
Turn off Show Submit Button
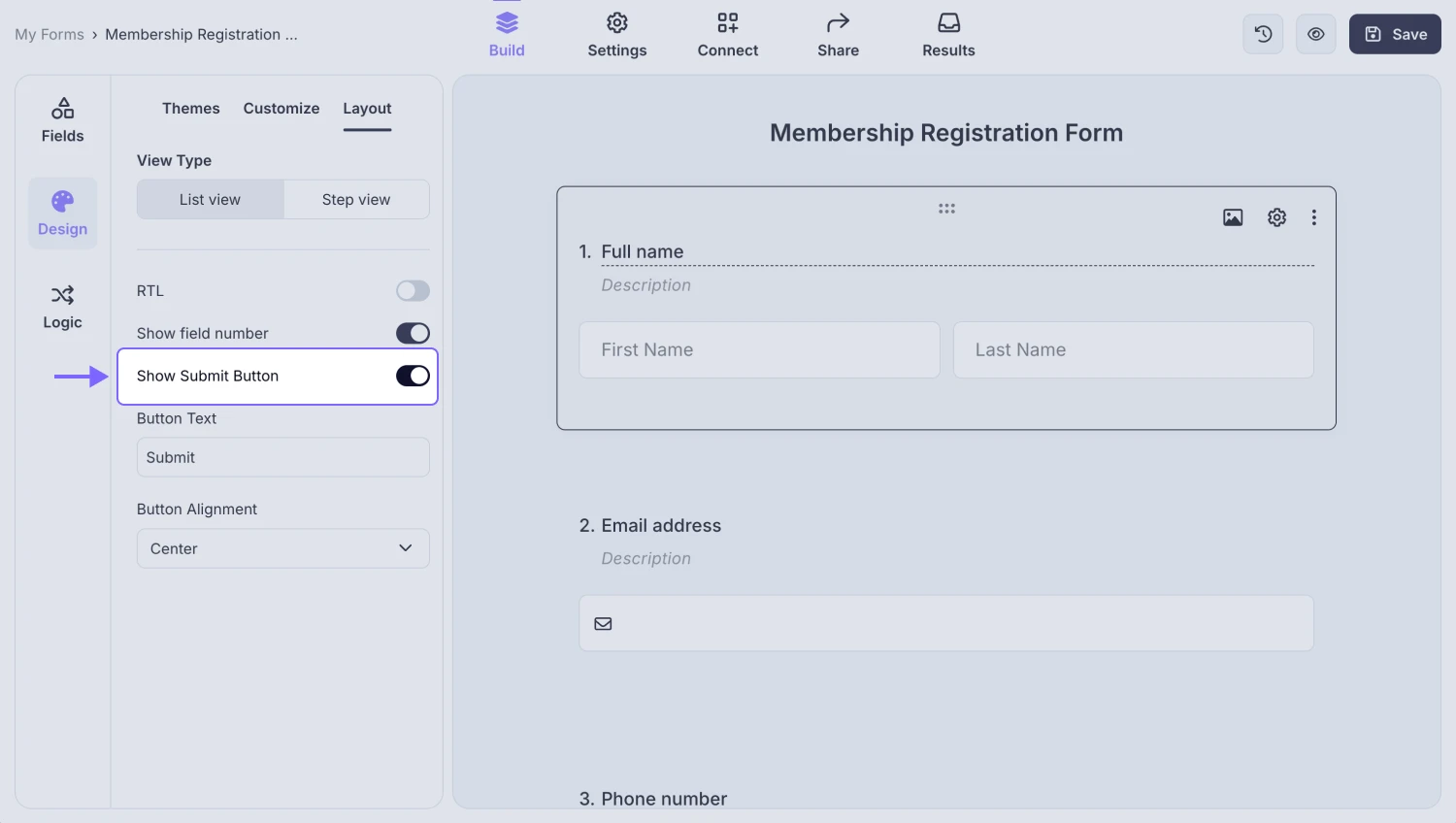tap(413, 376)
